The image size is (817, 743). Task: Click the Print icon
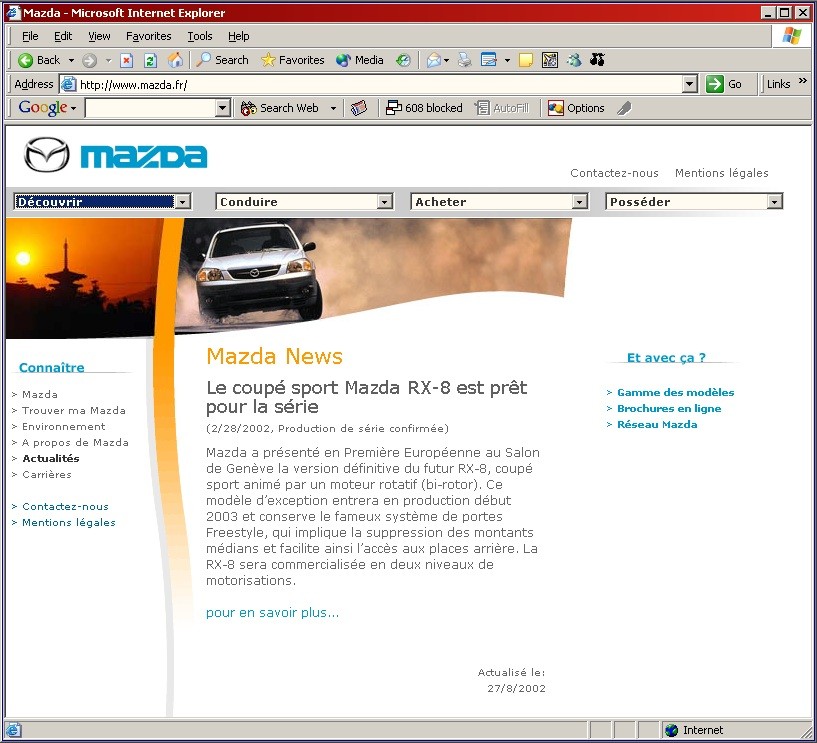coord(464,60)
